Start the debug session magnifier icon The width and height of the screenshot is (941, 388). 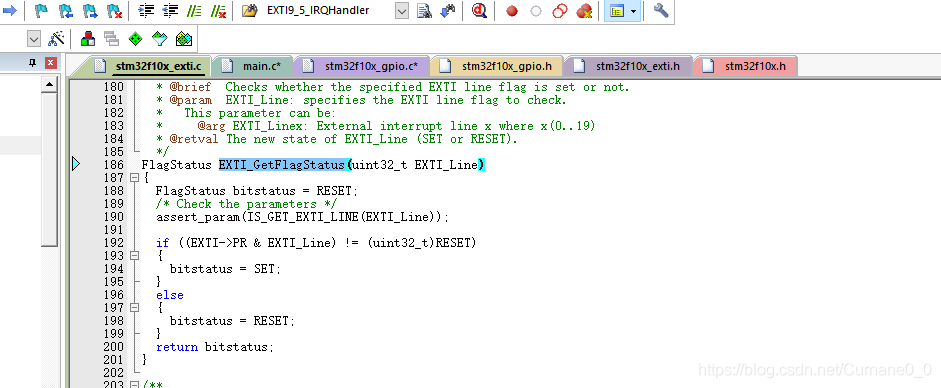tap(479, 10)
